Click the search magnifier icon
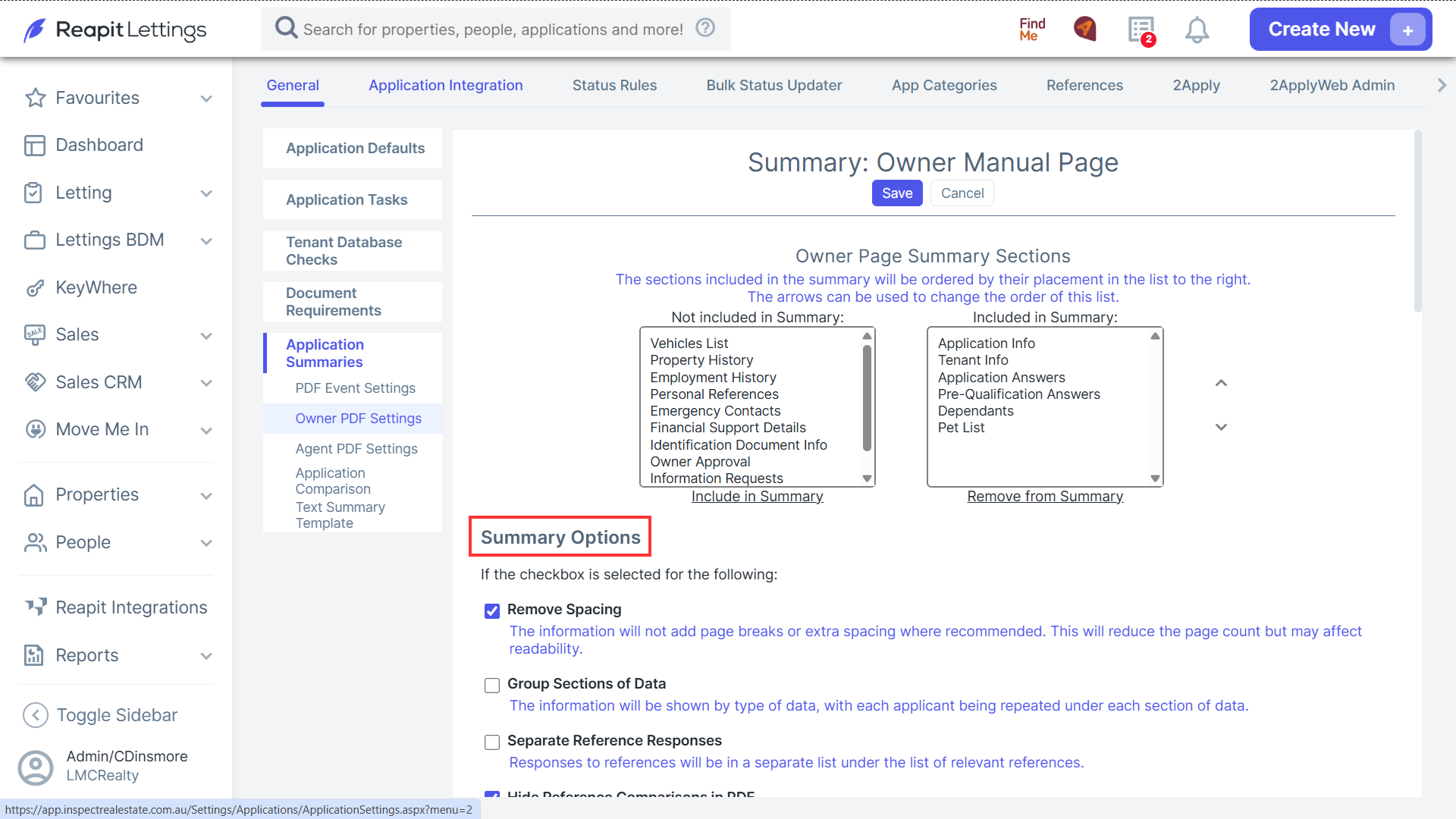 286,28
